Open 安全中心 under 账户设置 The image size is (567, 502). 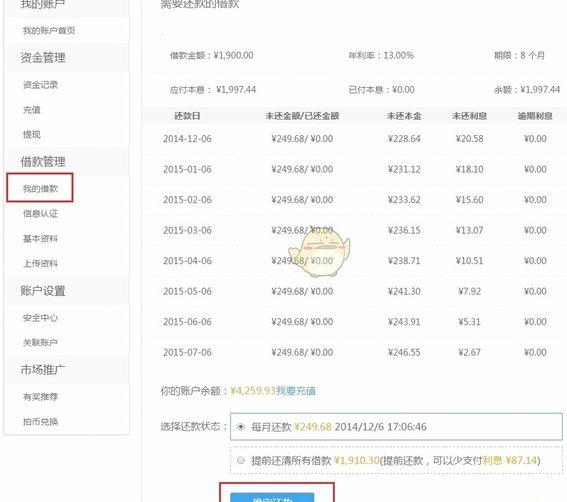40,318
